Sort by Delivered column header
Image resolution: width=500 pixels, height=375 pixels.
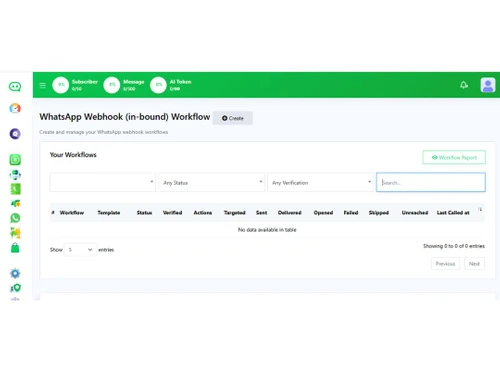tap(290, 213)
